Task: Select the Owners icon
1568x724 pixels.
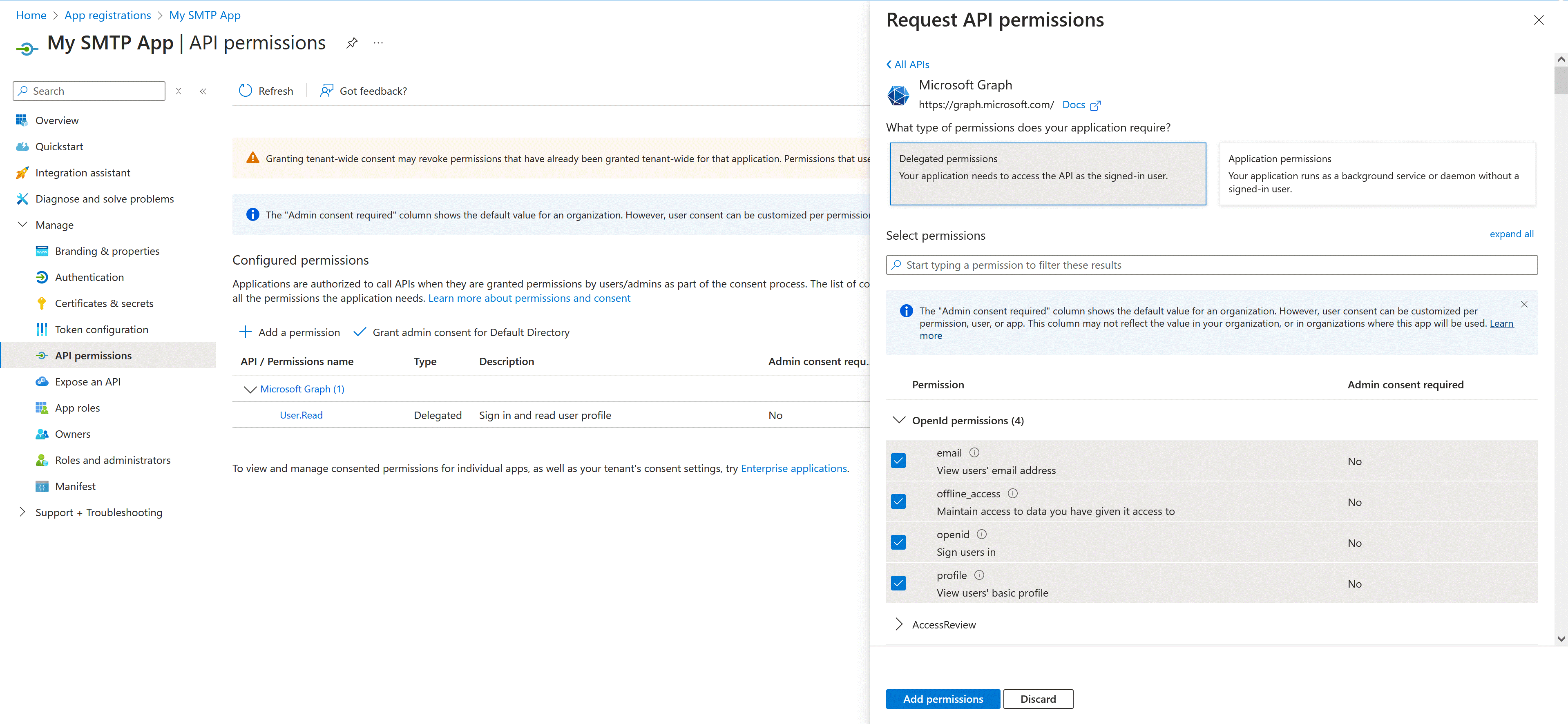Action: [x=41, y=434]
